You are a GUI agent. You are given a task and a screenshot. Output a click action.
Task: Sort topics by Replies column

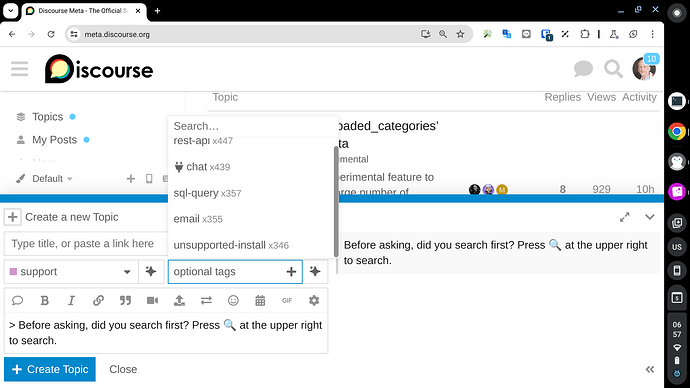562,97
